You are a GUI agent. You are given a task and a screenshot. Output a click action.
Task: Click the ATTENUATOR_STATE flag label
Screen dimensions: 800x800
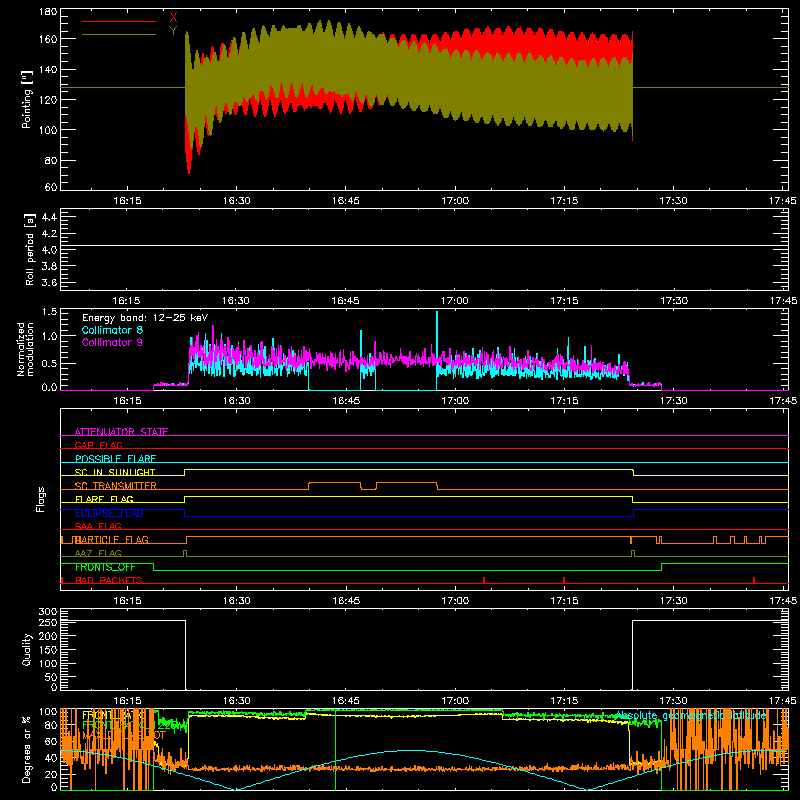click(121, 432)
